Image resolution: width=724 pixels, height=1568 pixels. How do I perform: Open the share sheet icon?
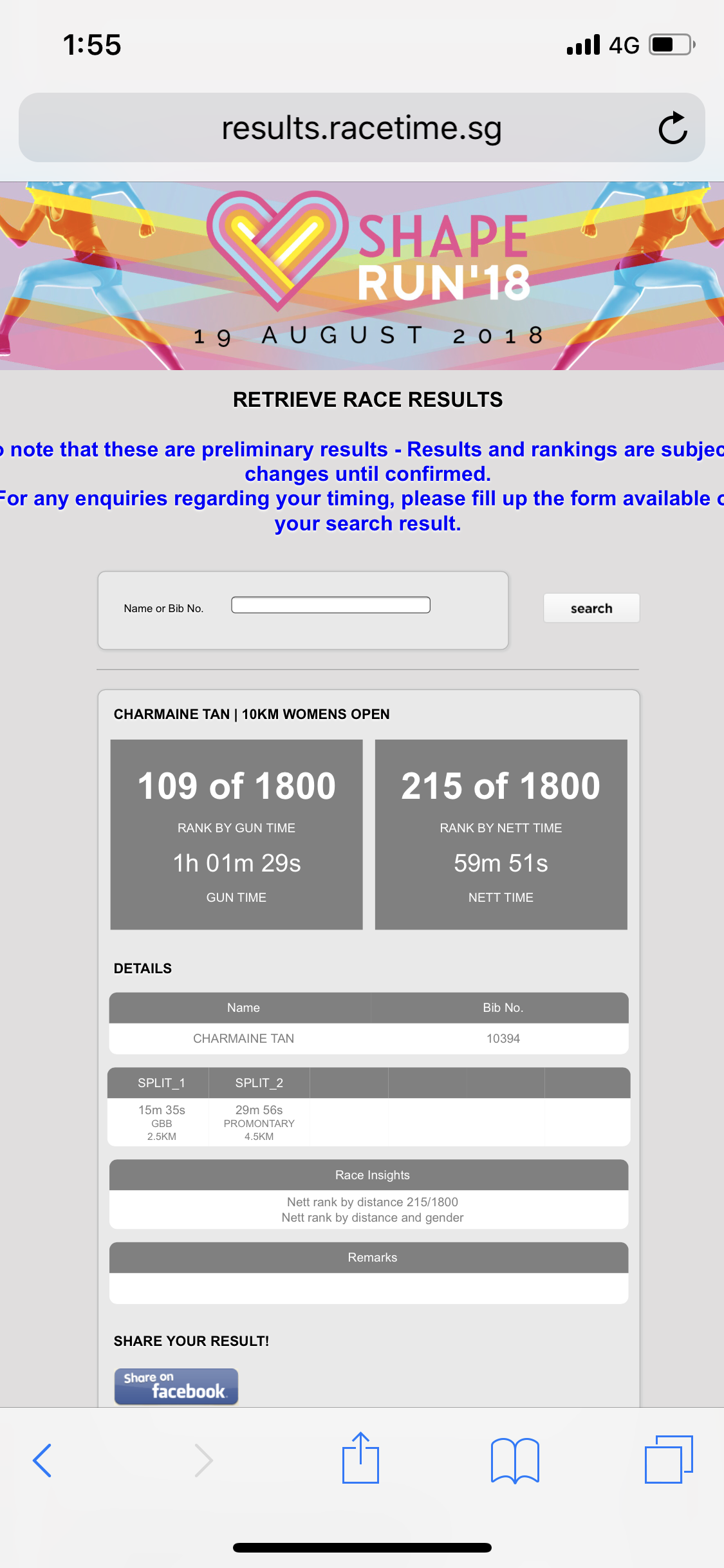360,1458
